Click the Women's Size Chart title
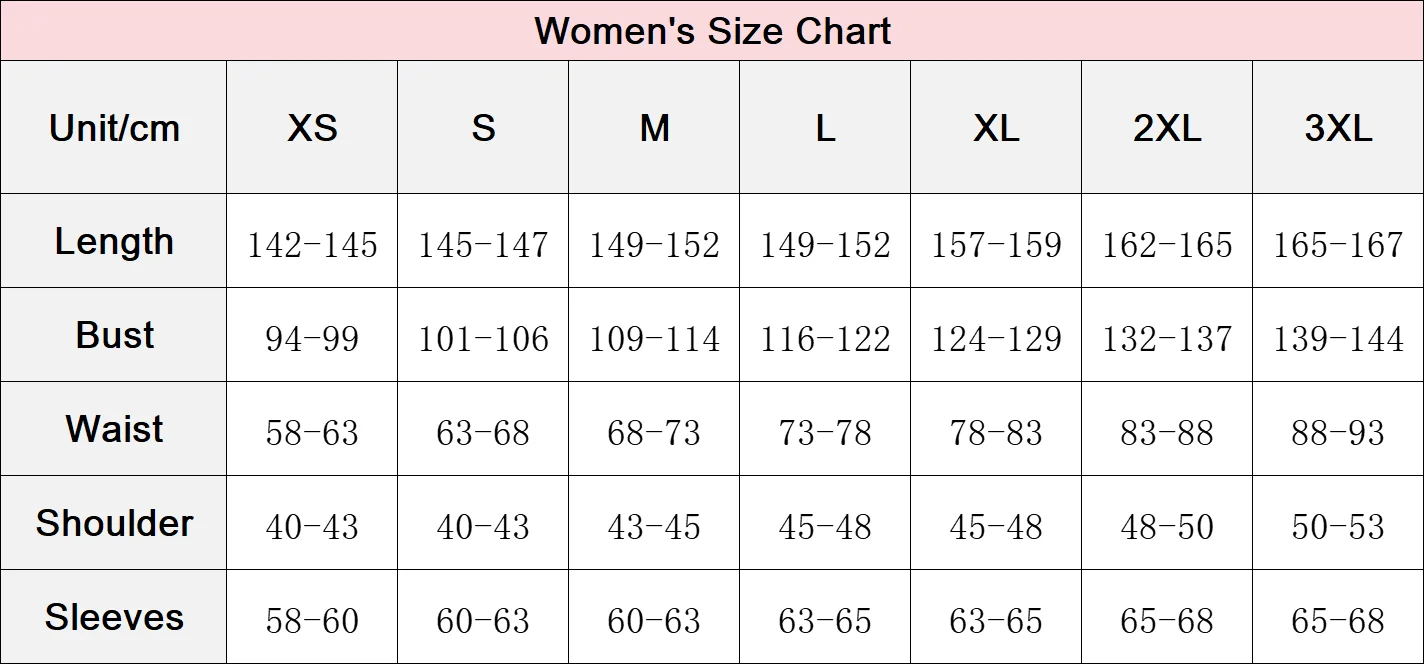The image size is (1425, 665). 712,31
